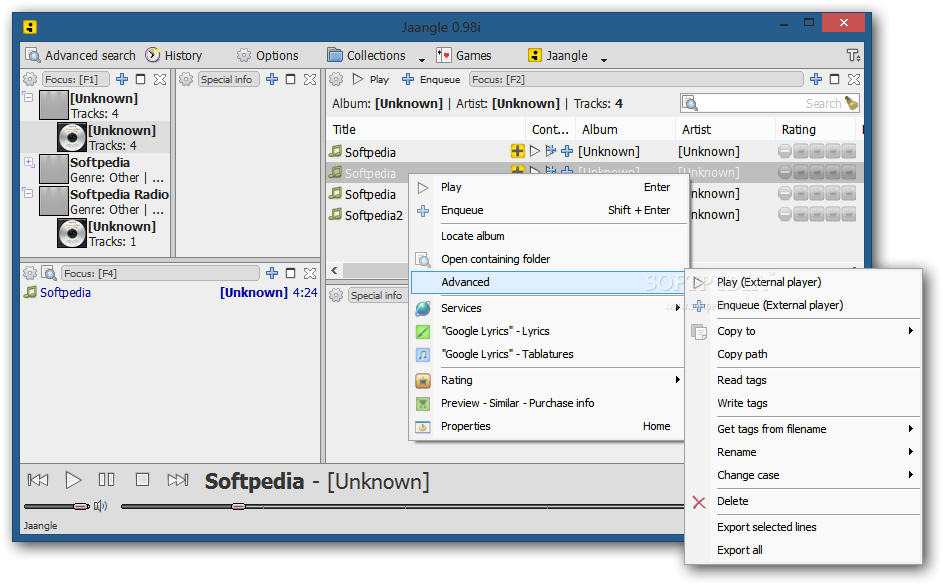
Task: Close the top Special info pane
Action: point(310,79)
